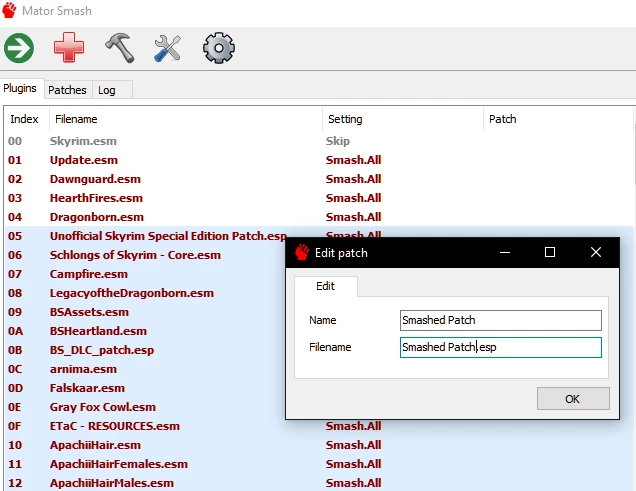Select the Update.esm plugin
636x491 pixels.
coord(84,160)
